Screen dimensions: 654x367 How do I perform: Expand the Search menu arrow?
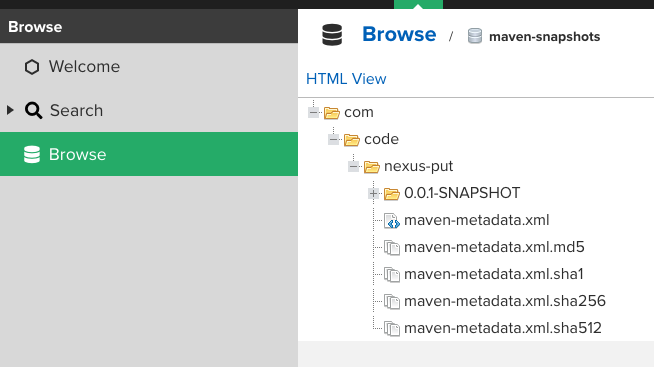10,110
